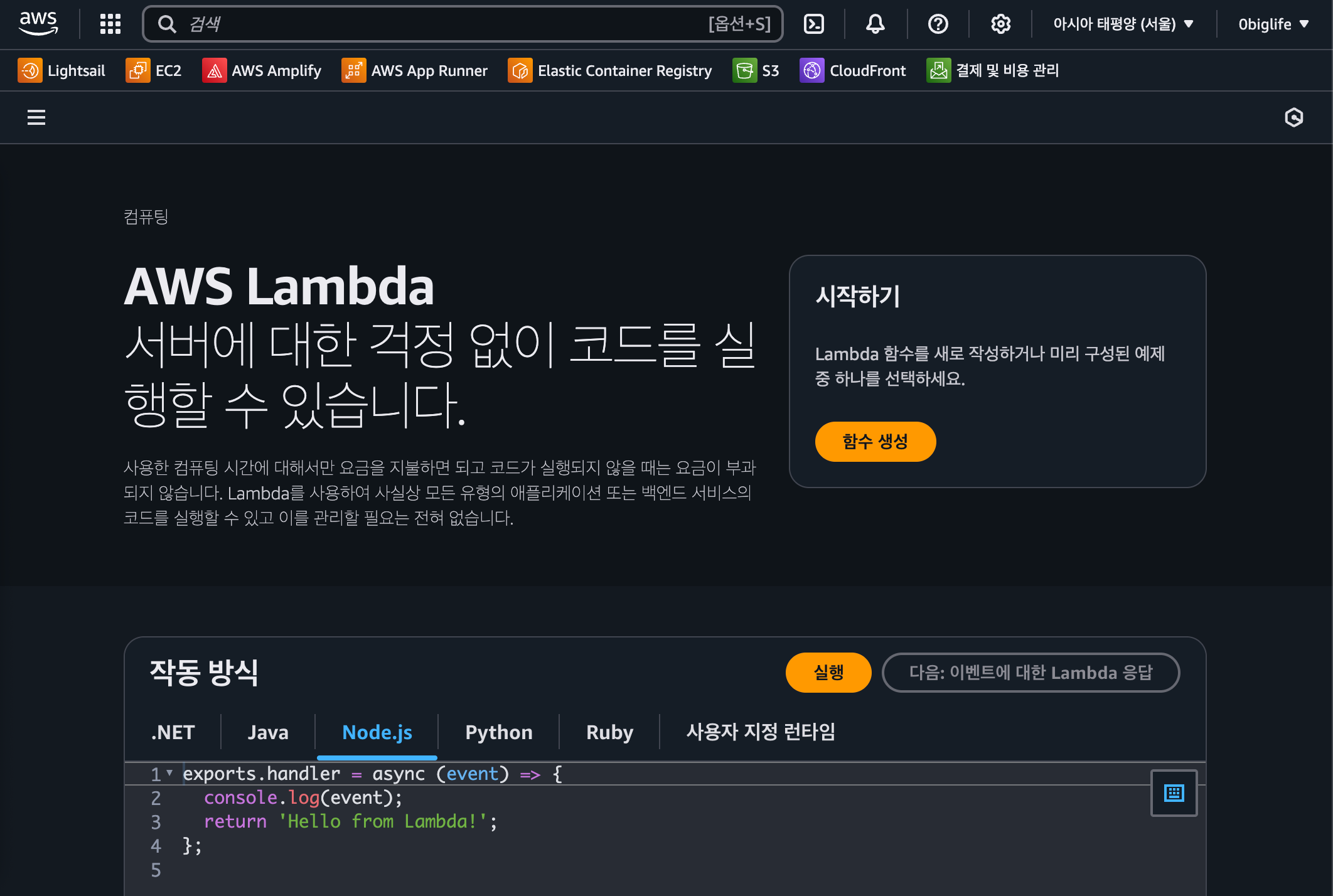Switch to the .NET tab
The height and width of the screenshot is (896, 1333).
[x=173, y=732]
